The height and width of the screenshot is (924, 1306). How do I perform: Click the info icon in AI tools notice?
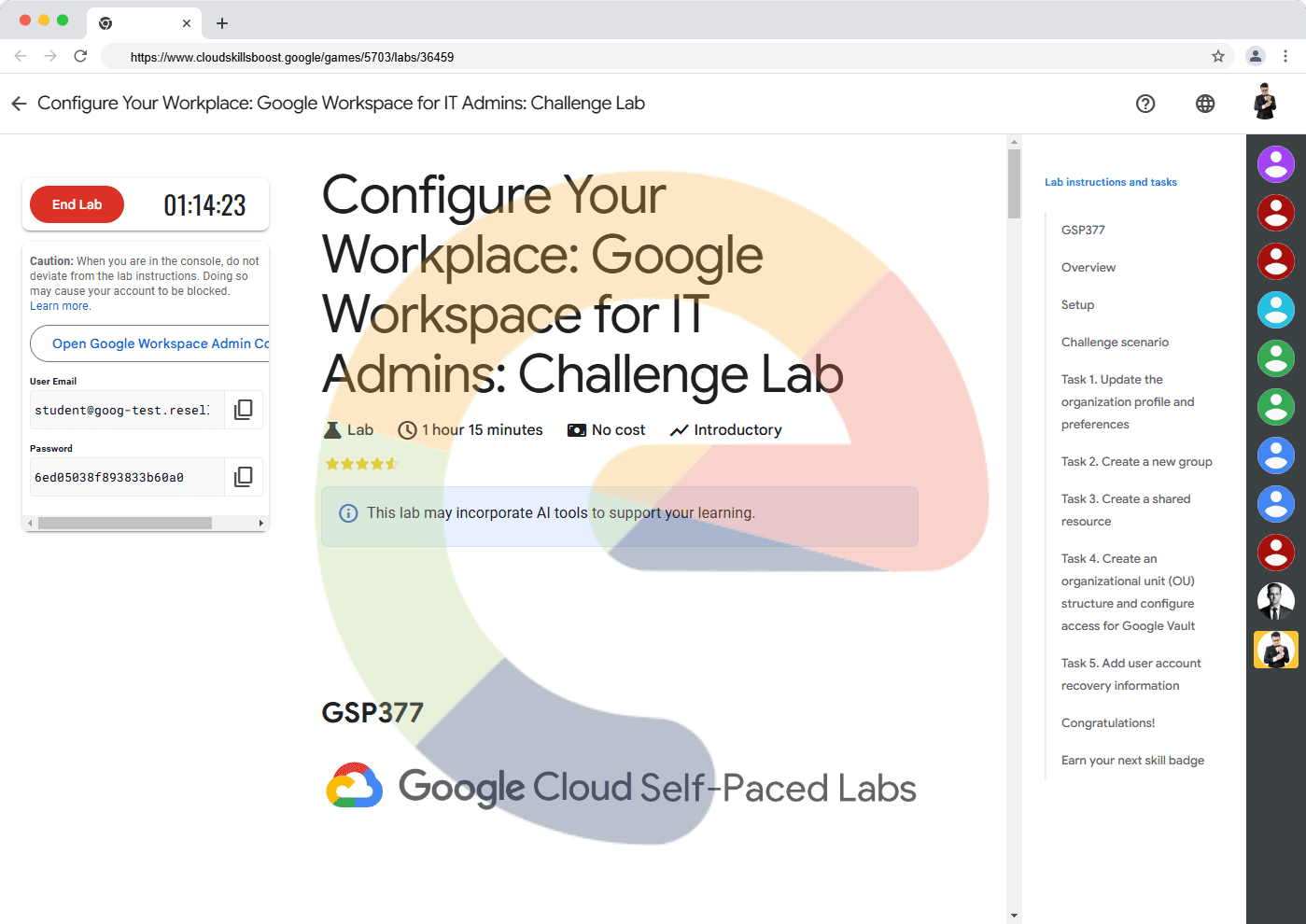[x=348, y=513]
